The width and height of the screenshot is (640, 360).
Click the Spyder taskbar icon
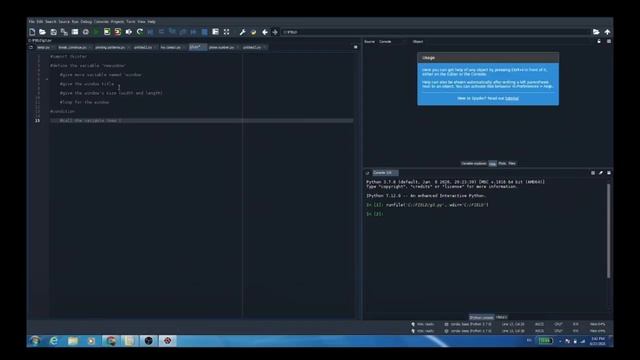(x=167, y=341)
